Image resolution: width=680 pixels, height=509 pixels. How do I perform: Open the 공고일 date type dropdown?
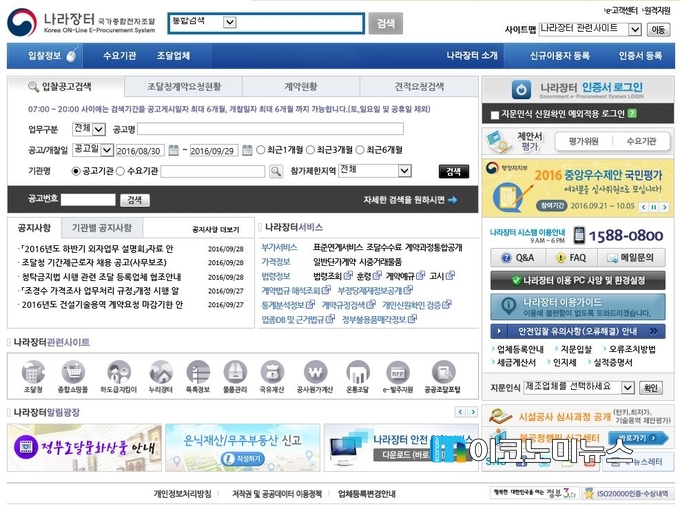point(107,150)
